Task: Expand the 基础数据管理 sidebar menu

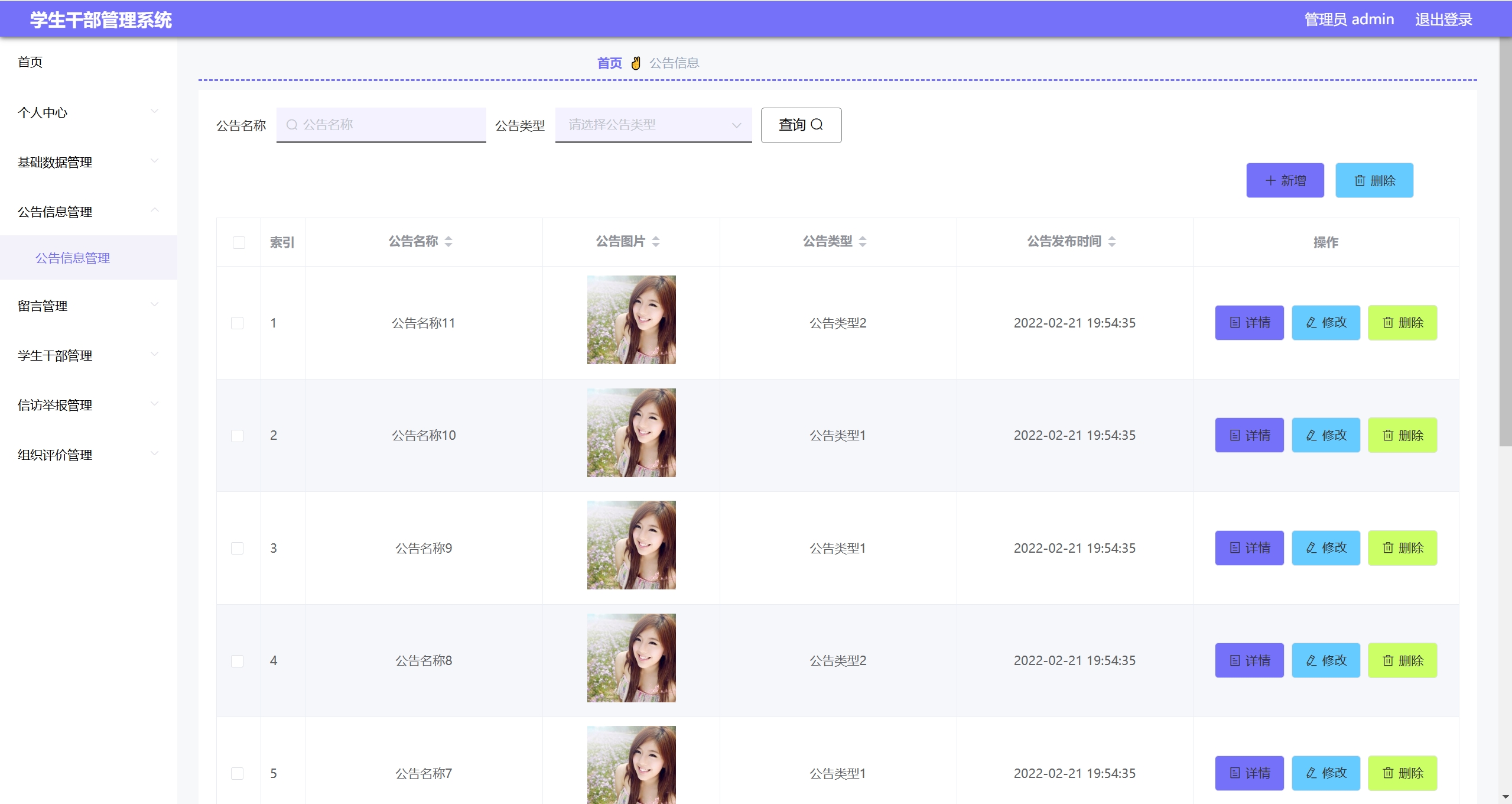Action: [x=89, y=162]
